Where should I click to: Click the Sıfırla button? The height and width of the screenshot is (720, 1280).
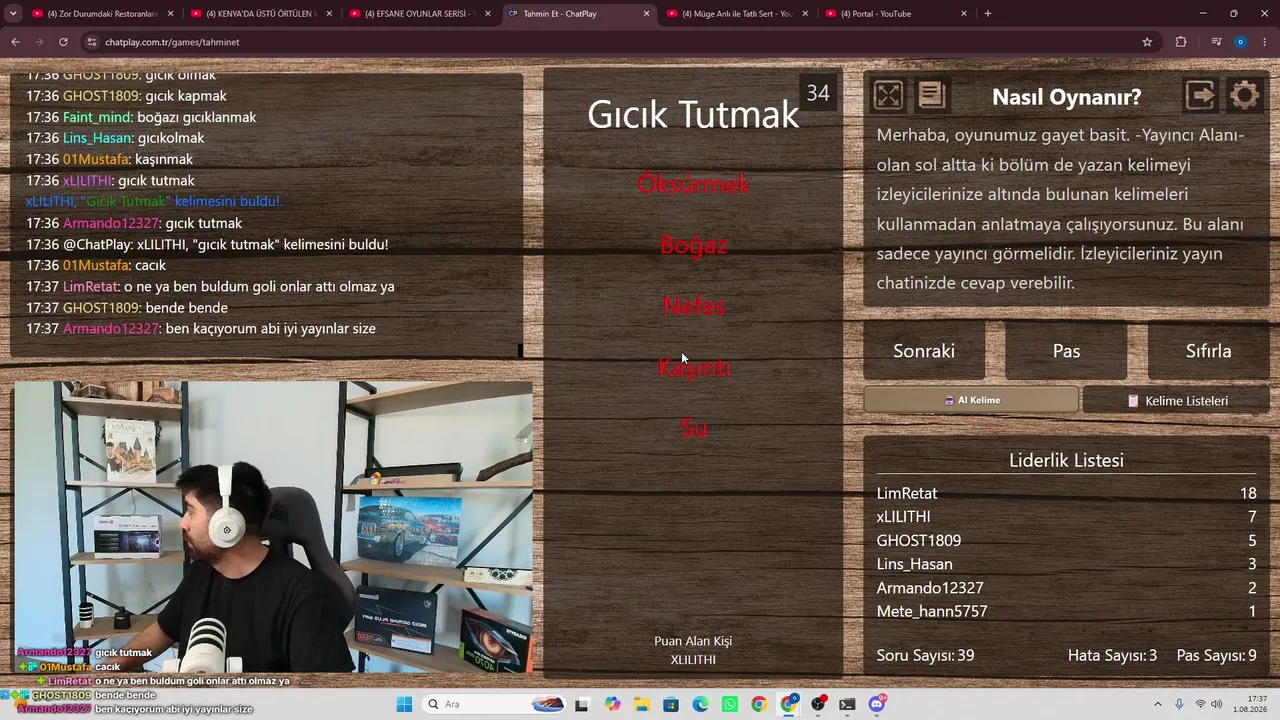point(1208,351)
